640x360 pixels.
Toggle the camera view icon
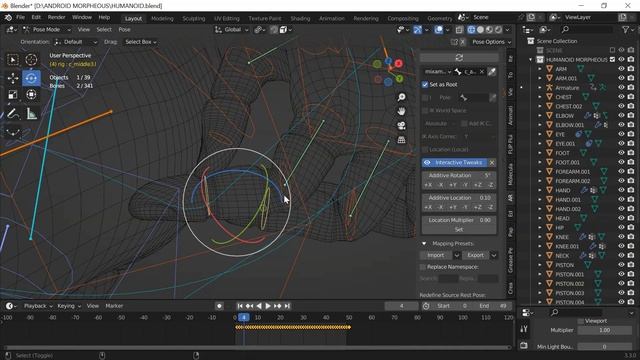click(402, 125)
